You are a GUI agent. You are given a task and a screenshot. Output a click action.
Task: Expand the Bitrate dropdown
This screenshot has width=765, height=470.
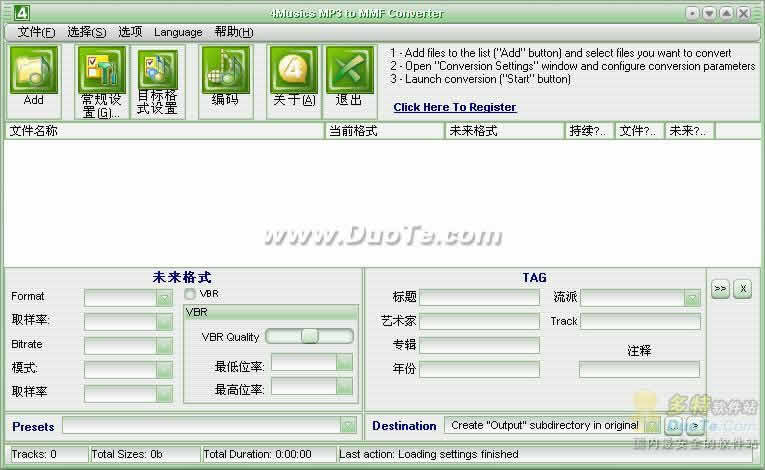click(164, 345)
